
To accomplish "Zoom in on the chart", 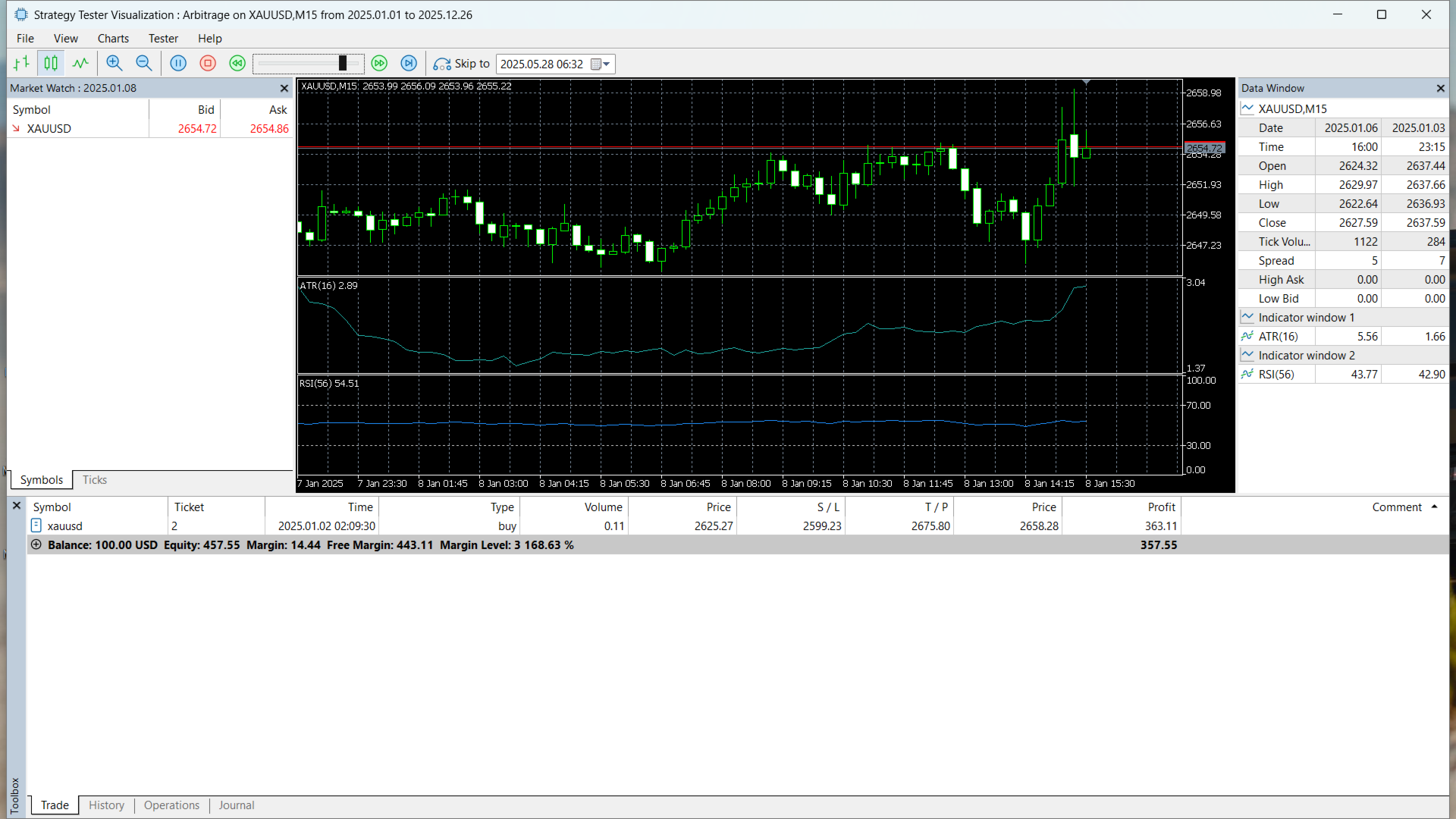I will (x=115, y=64).
